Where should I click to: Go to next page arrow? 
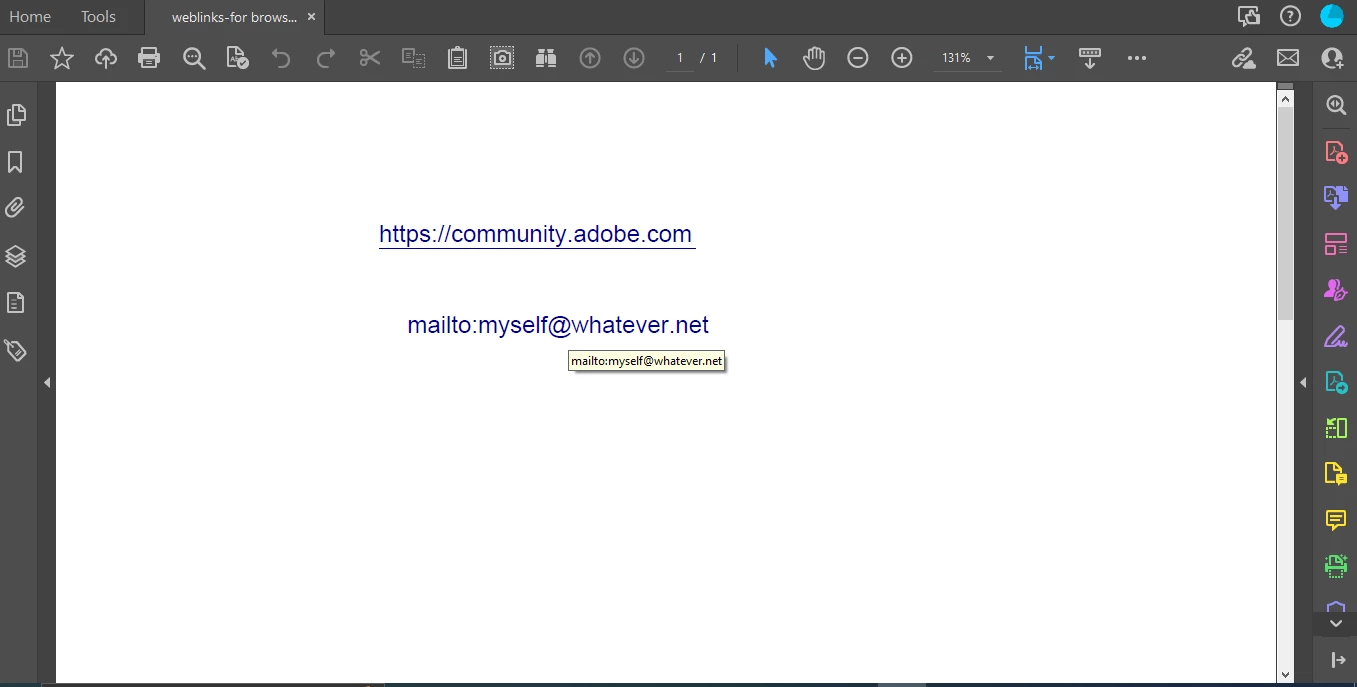pyautogui.click(x=634, y=58)
